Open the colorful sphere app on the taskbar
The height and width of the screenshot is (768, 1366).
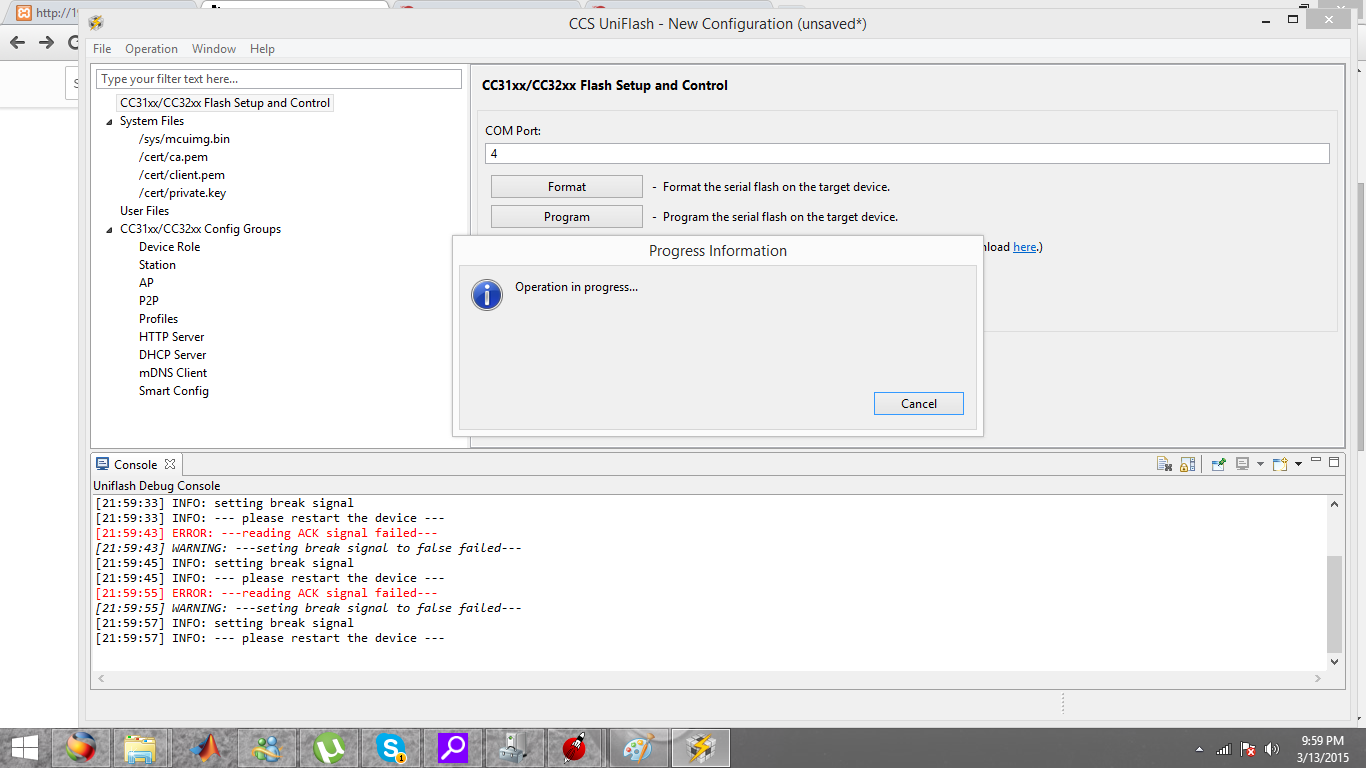(80, 748)
